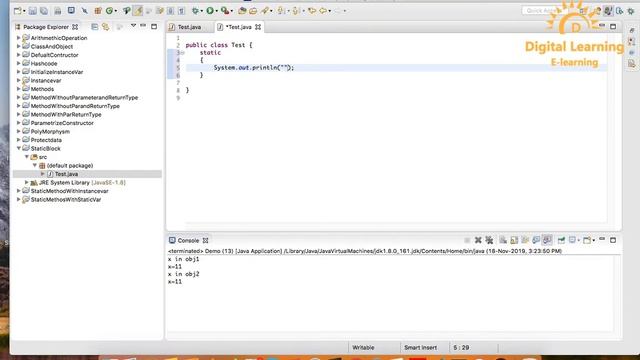Select the Methods project

[42, 89]
